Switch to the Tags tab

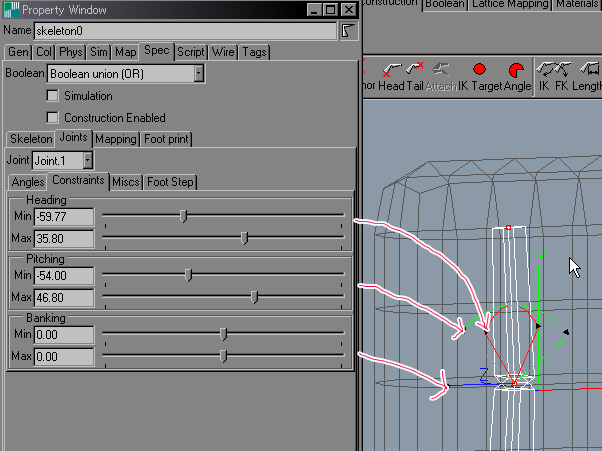point(254,52)
